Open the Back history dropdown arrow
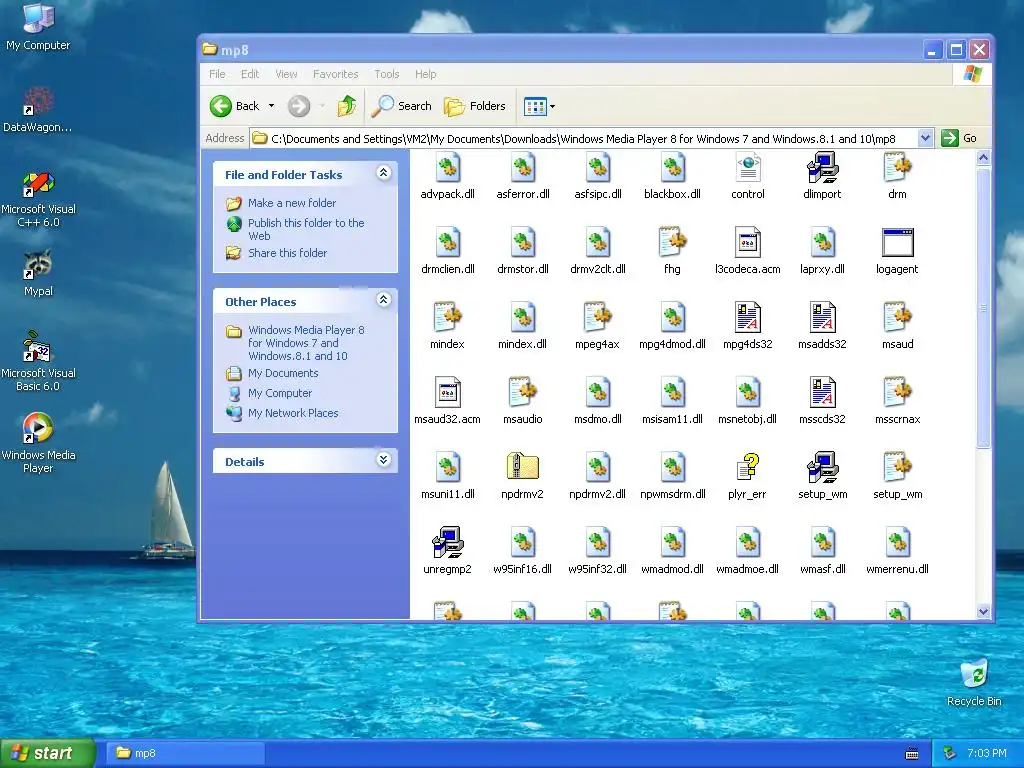1024x768 pixels. pos(271,106)
